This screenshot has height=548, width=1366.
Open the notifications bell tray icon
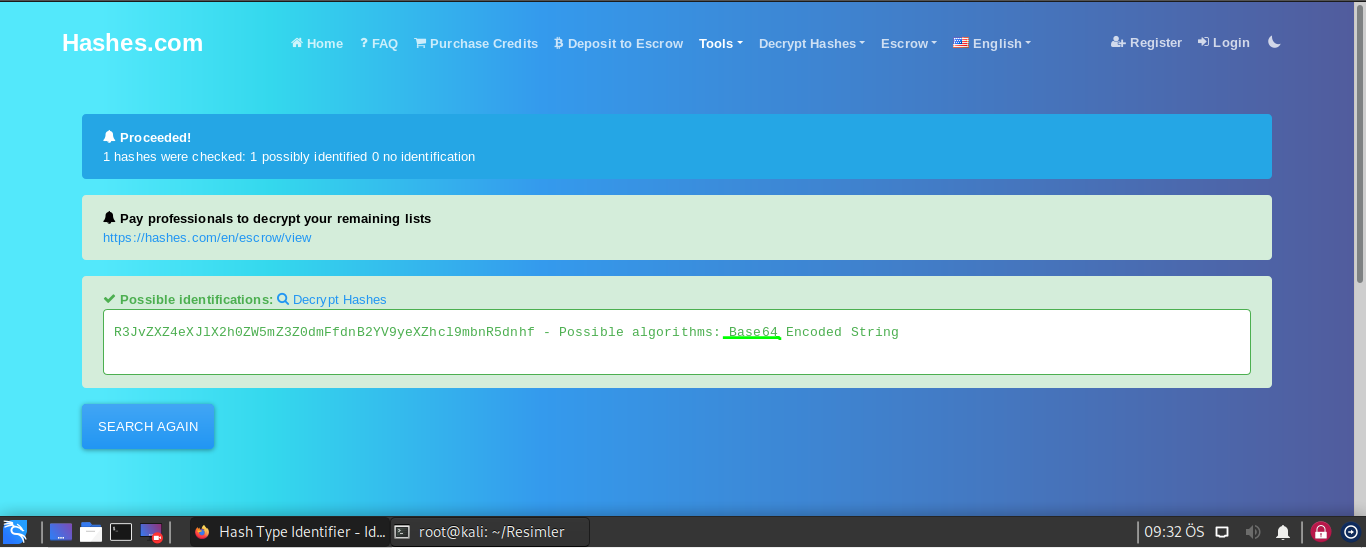click(x=1283, y=532)
